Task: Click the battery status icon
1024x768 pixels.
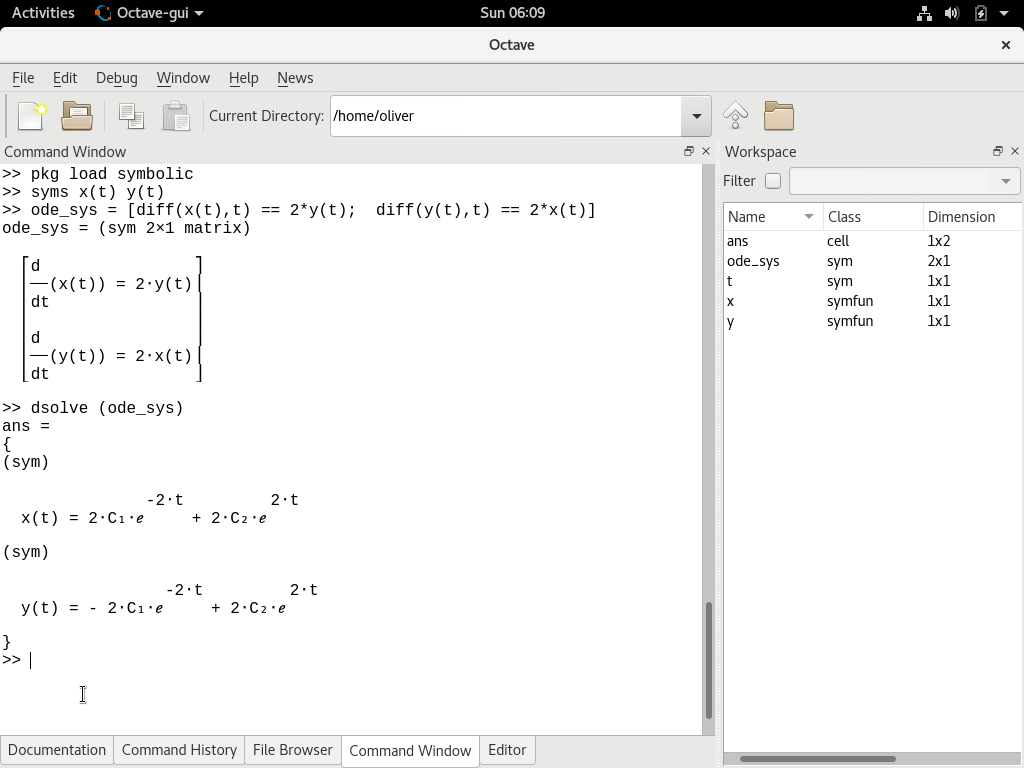Action: pyautogui.click(x=980, y=13)
